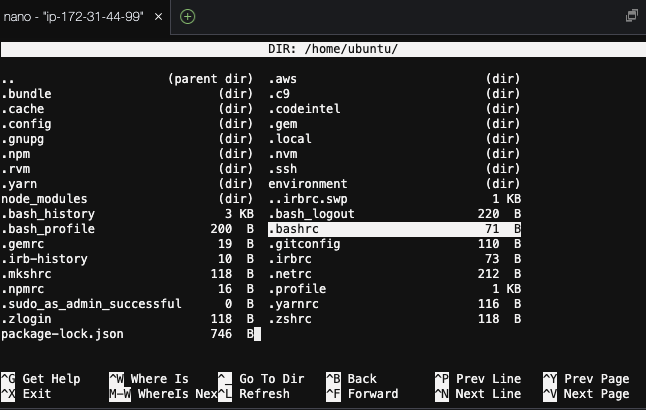Select the .zshrc file entry
The image size is (646, 410).
point(394,319)
